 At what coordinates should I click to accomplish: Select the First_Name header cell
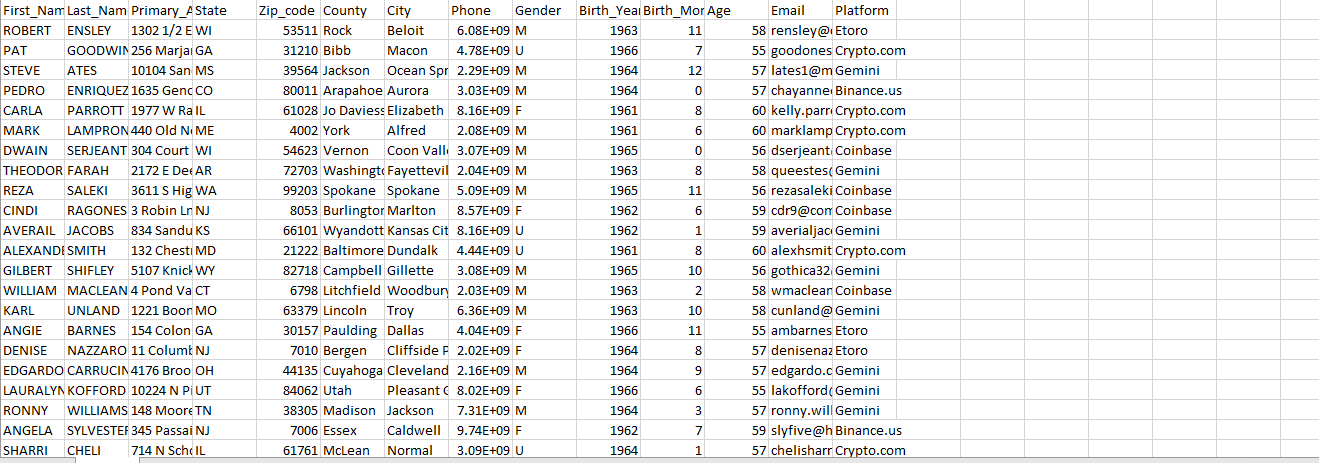click(x=32, y=10)
